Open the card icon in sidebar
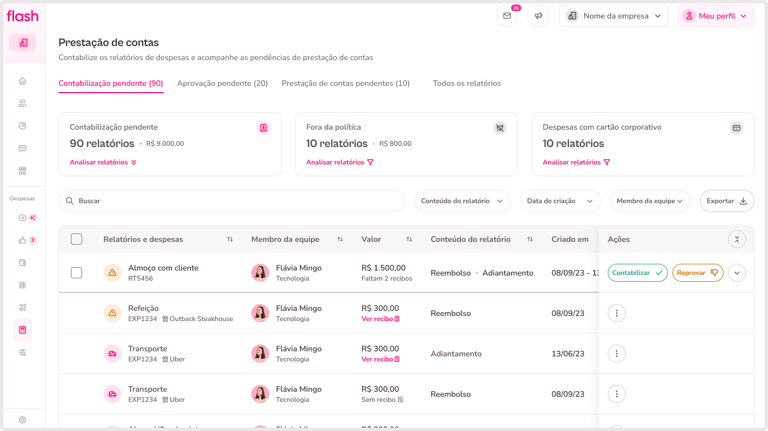 tap(23, 148)
